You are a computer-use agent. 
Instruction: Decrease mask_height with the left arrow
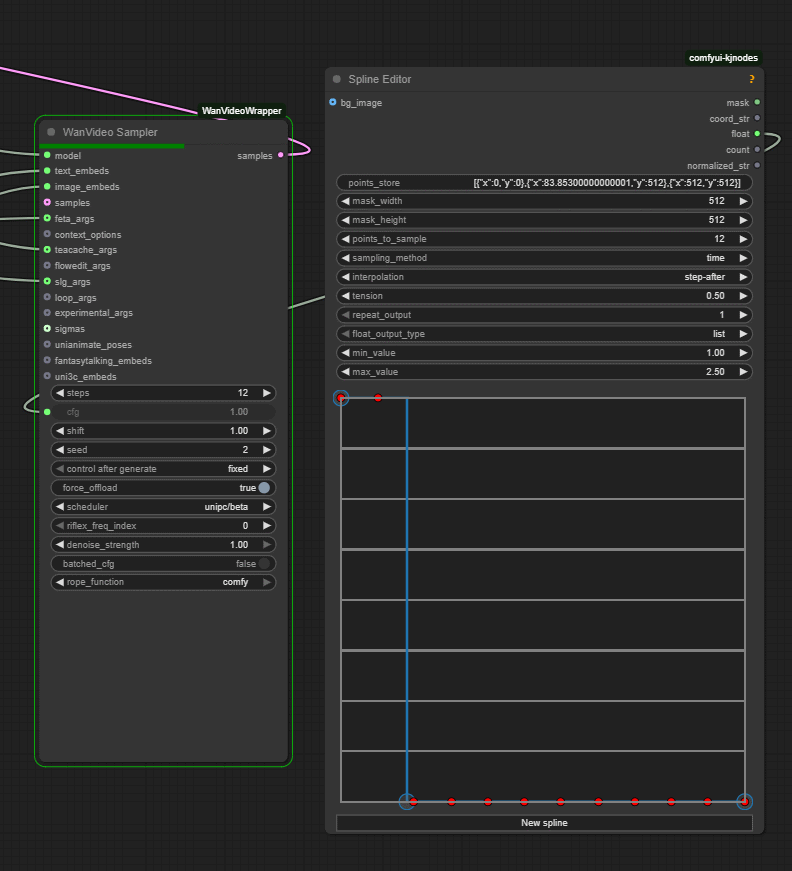click(x=345, y=220)
